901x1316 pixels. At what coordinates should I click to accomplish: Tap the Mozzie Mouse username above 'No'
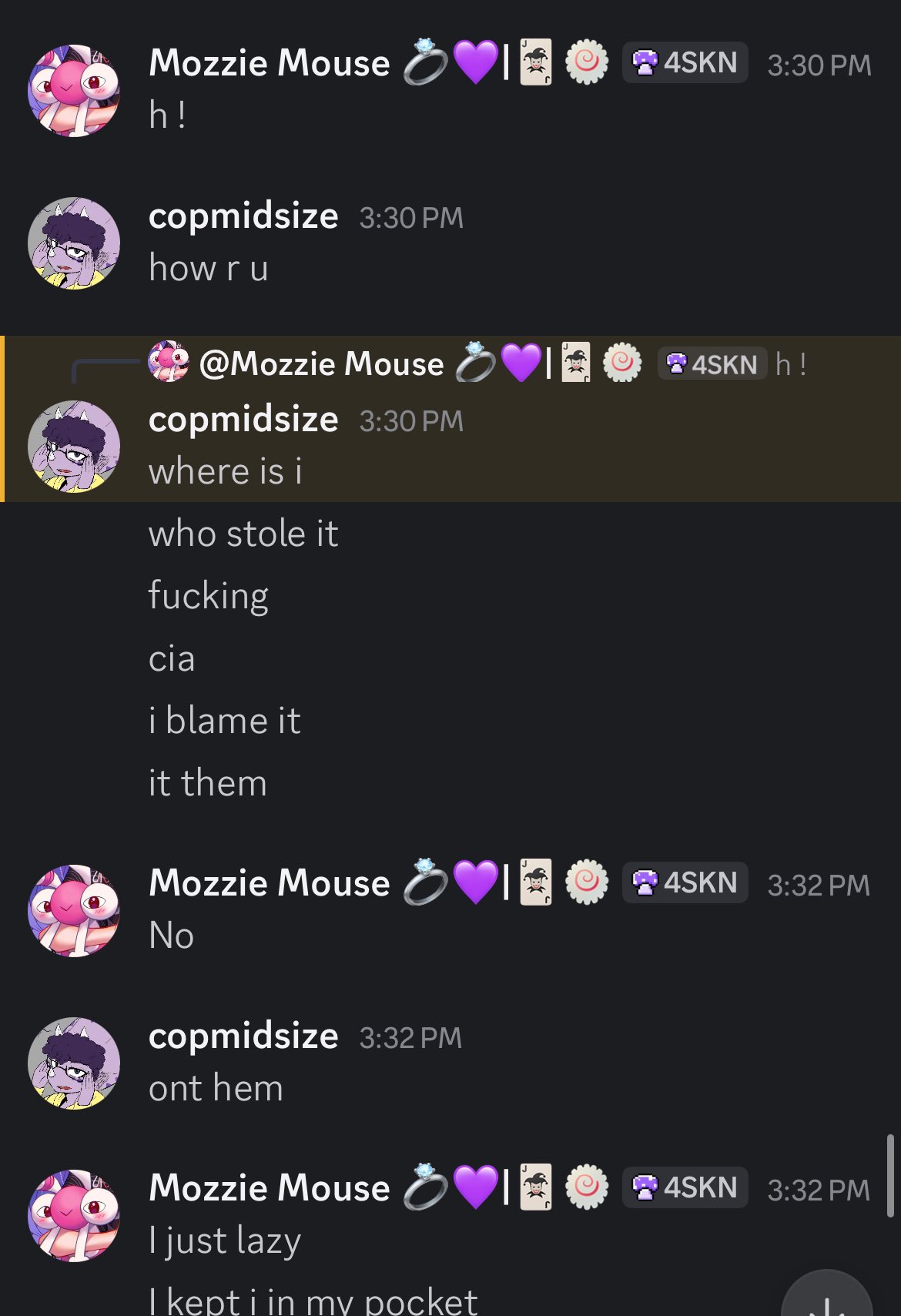(x=270, y=882)
